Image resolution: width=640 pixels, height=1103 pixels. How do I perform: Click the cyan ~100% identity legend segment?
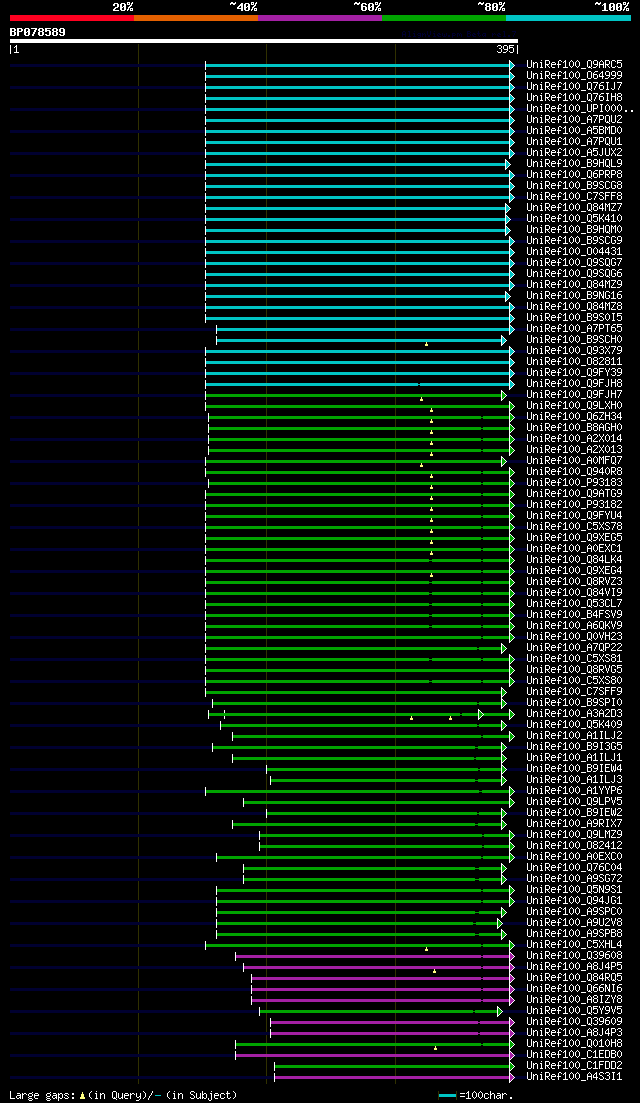[x=568, y=18]
